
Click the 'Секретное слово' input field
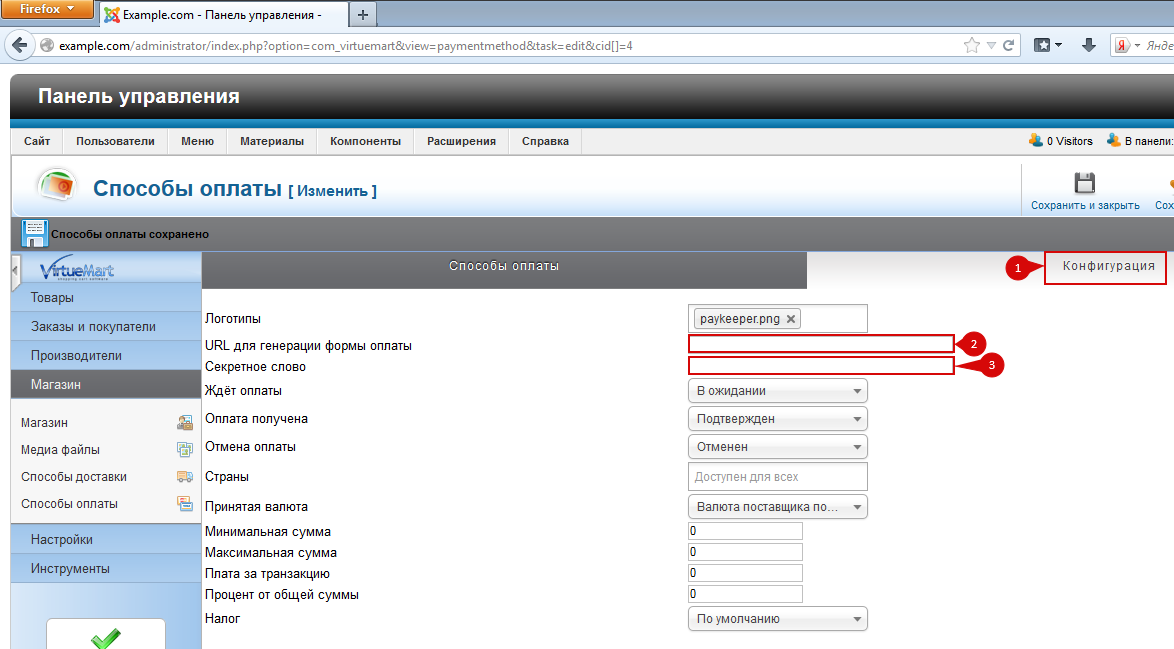tap(821, 366)
